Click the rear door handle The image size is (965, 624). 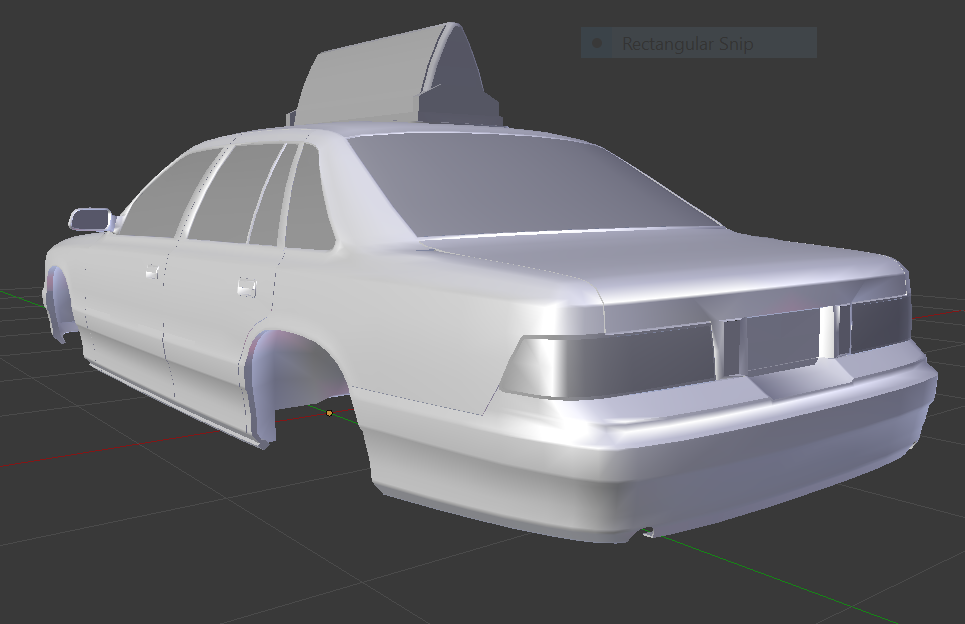247,287
